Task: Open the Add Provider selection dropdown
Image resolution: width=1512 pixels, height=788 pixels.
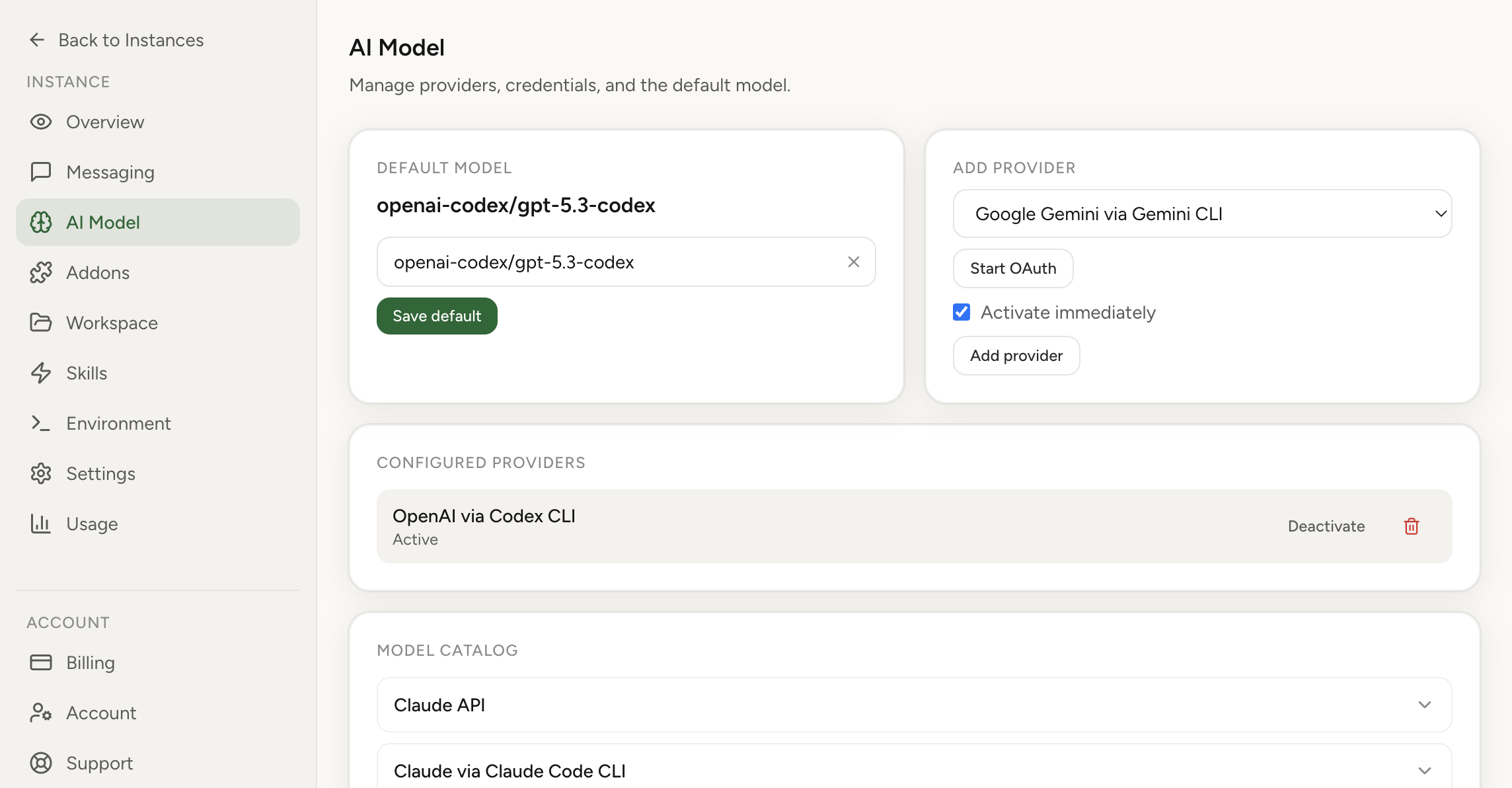Action: click(1201, 214)
